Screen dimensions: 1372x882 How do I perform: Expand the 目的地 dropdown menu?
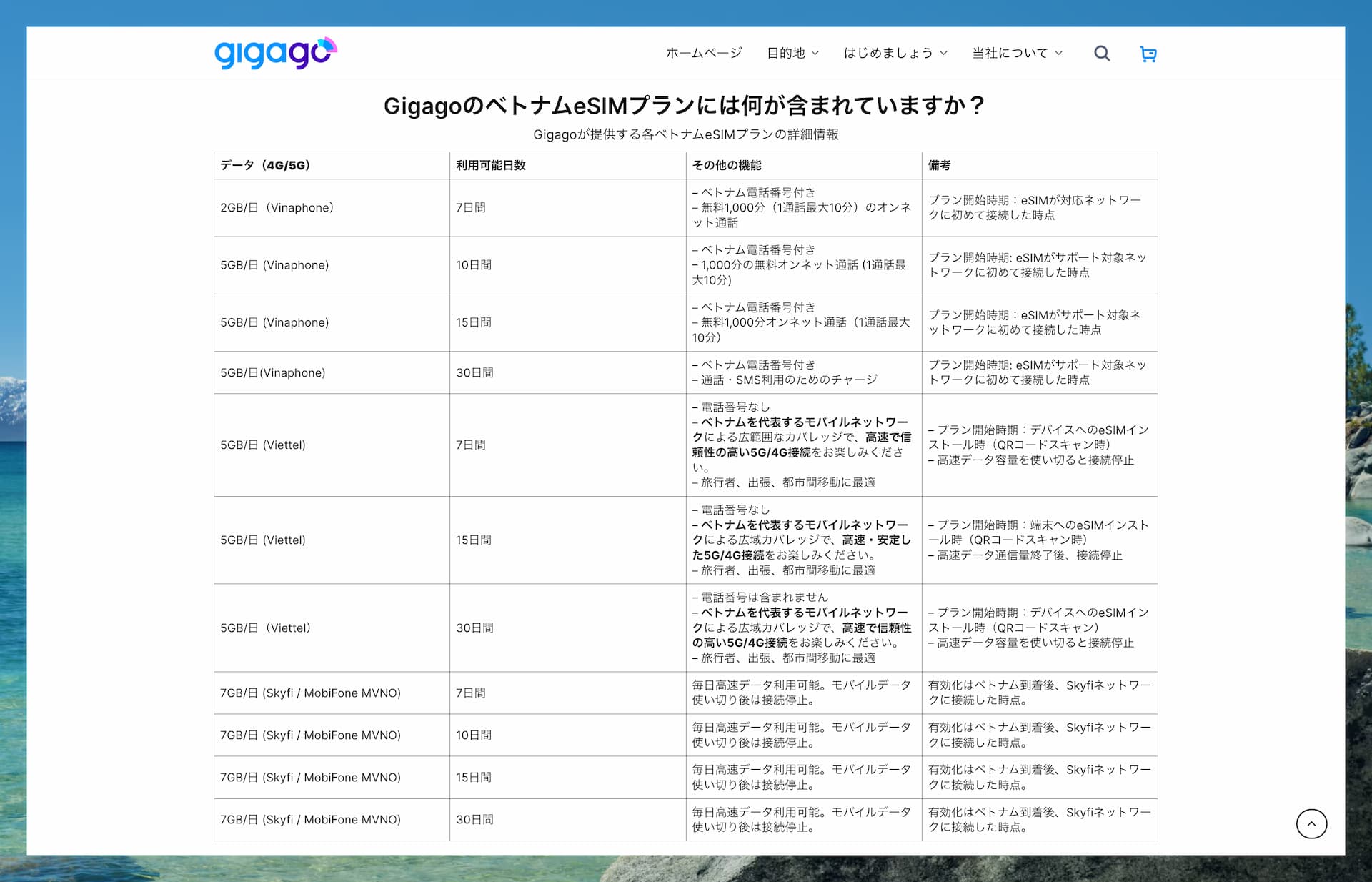pyautogui.click(x=792, y=53)
